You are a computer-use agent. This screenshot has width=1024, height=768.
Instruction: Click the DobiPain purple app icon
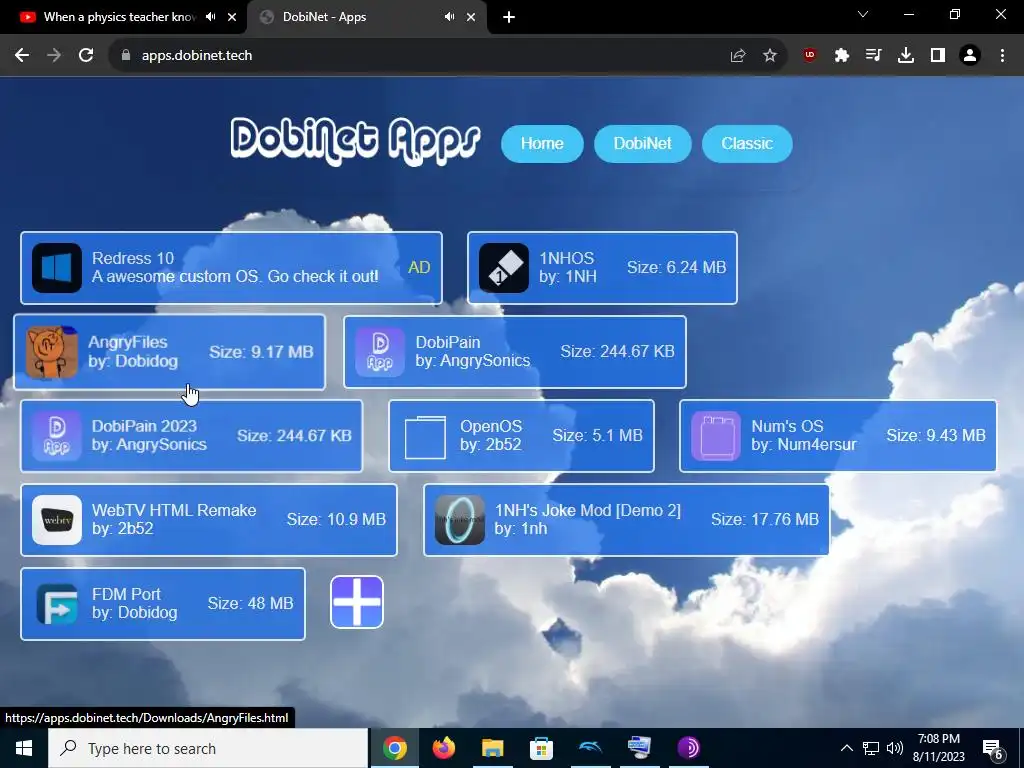(x=380, y=352)
